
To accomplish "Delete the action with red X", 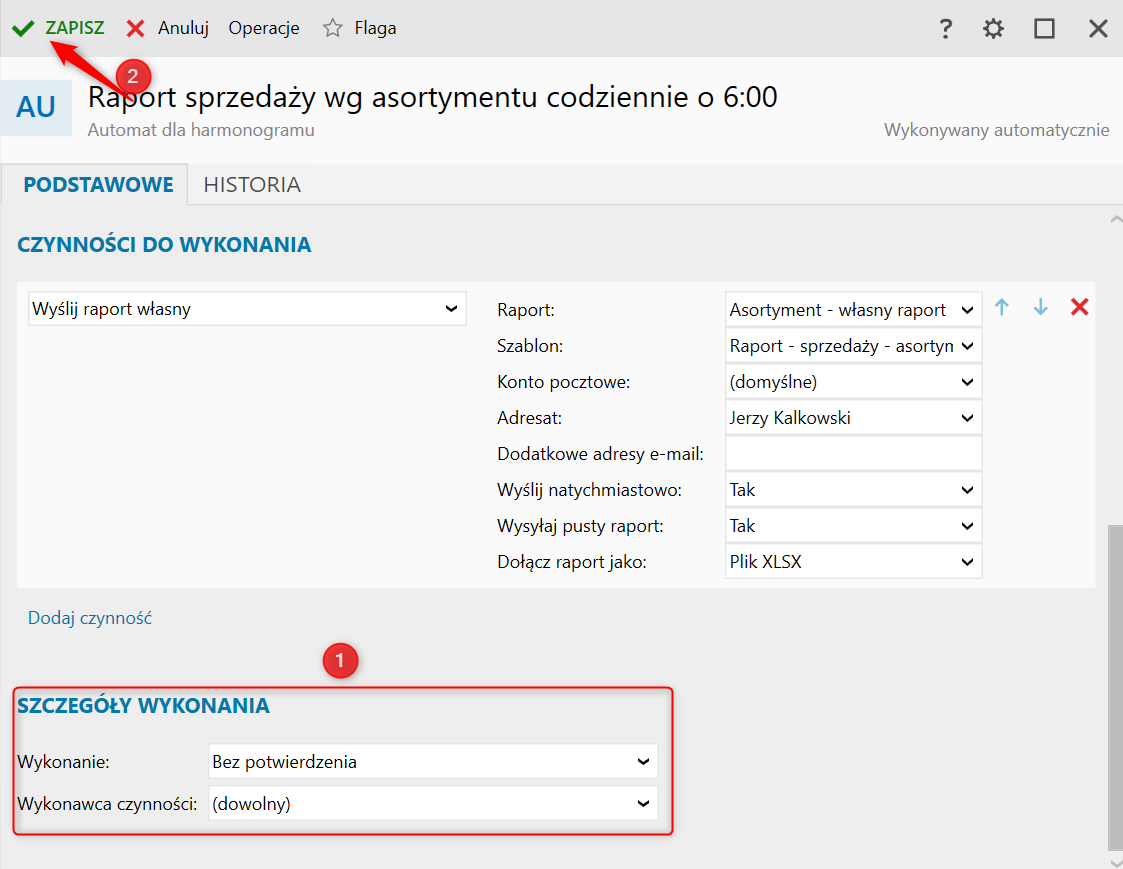I will point(1079,307).
